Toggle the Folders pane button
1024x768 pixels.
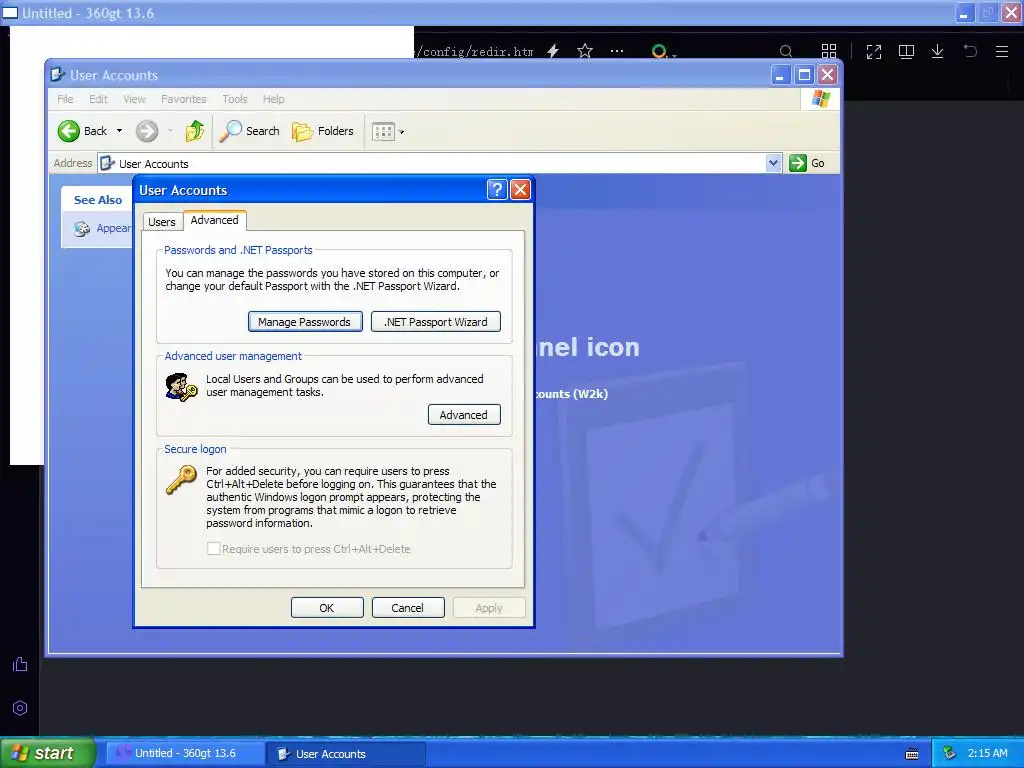click(323, 131)
